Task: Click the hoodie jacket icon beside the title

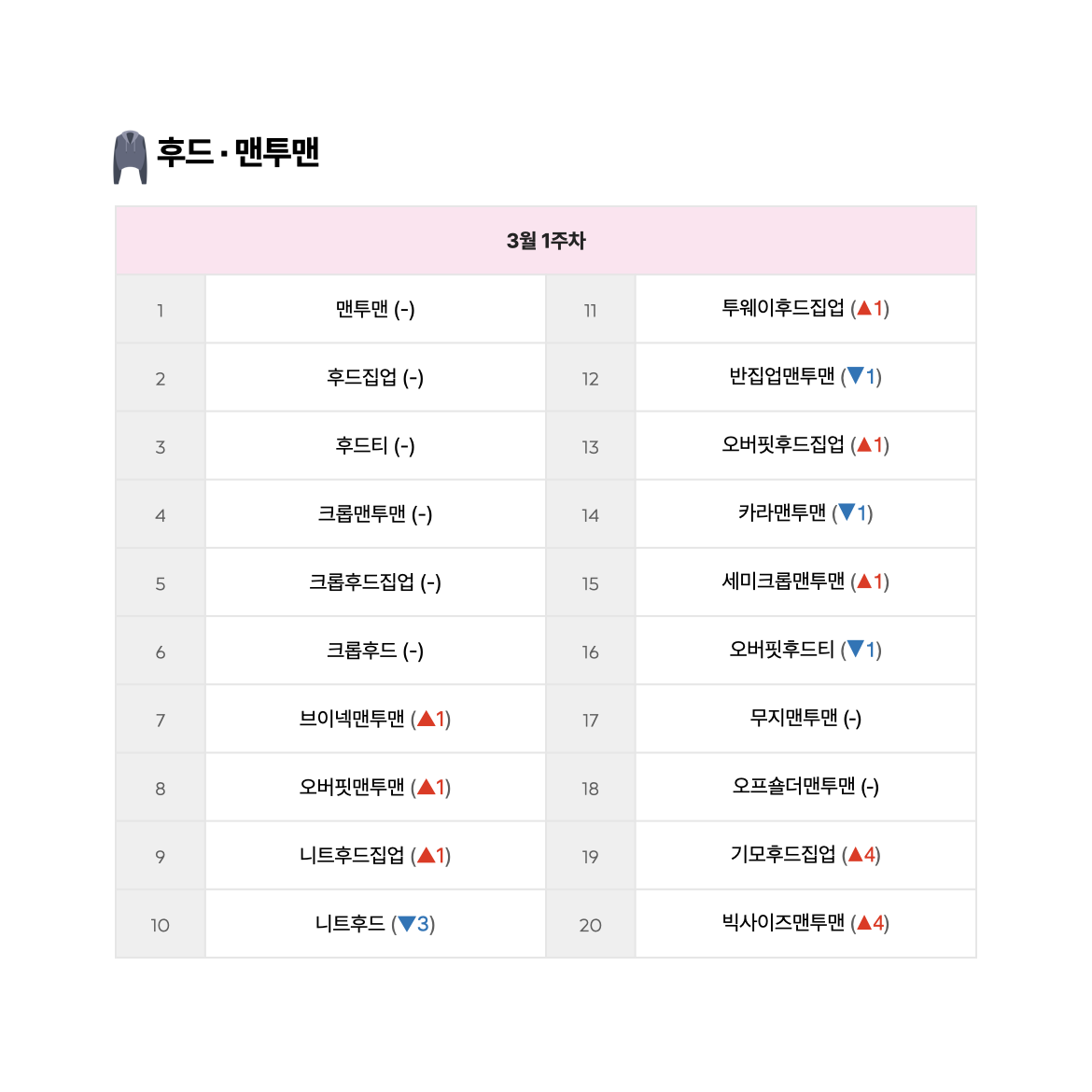Action: coord(131,158)
